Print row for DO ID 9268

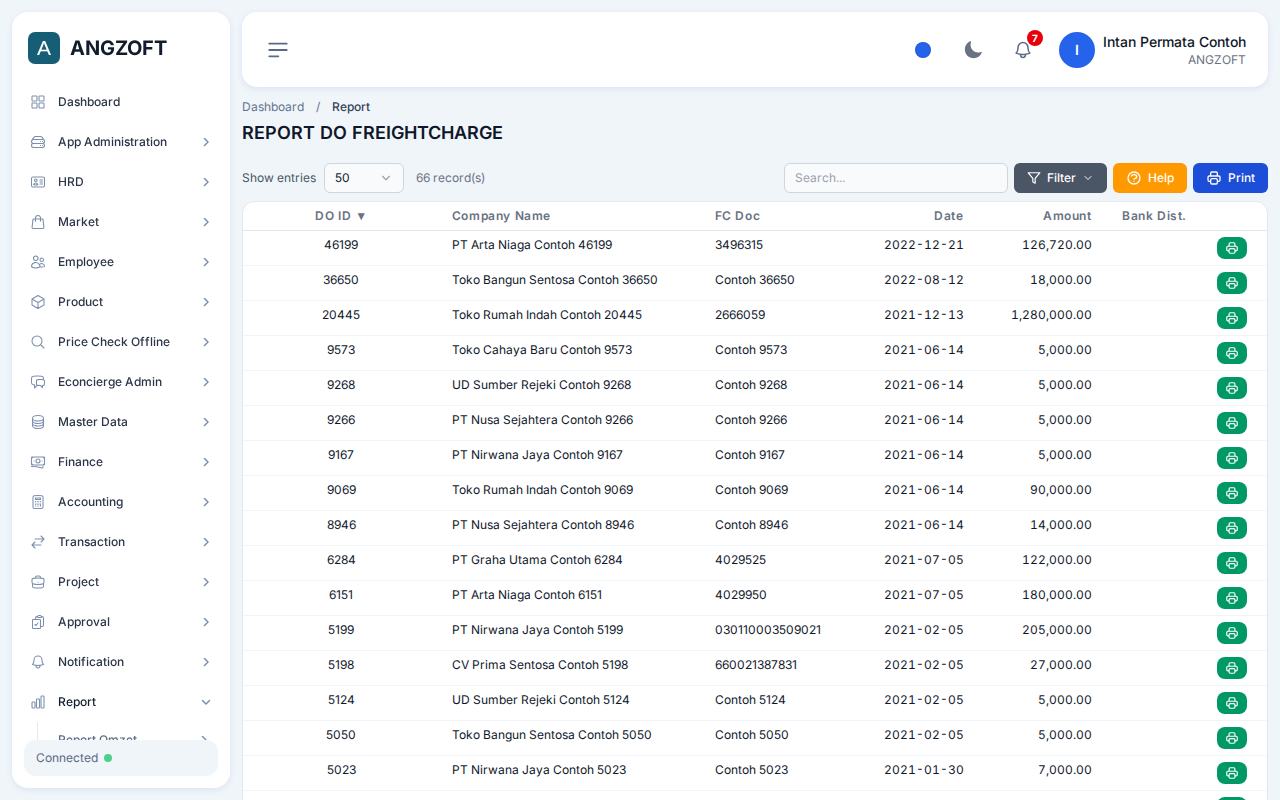pos(1232,388)
